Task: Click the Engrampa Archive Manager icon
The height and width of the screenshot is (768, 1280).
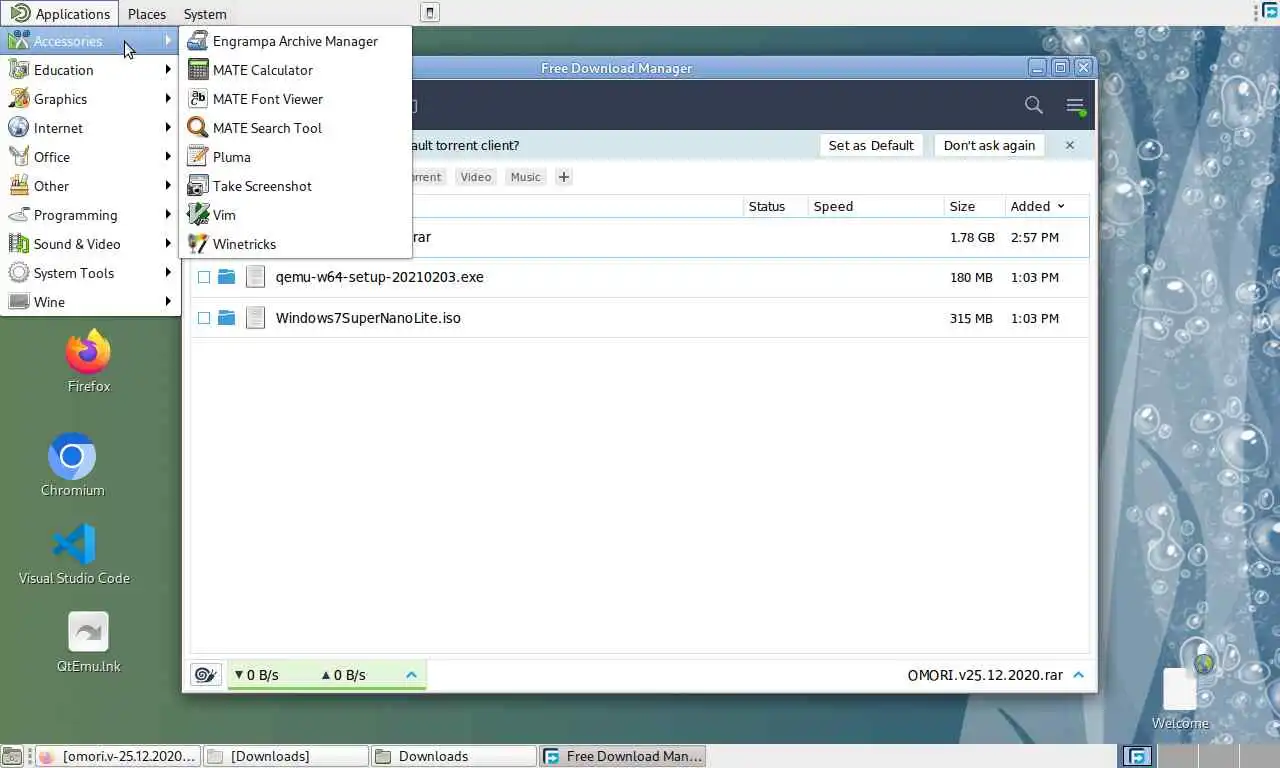Action: pyautogui.click(x=198, y=41)
